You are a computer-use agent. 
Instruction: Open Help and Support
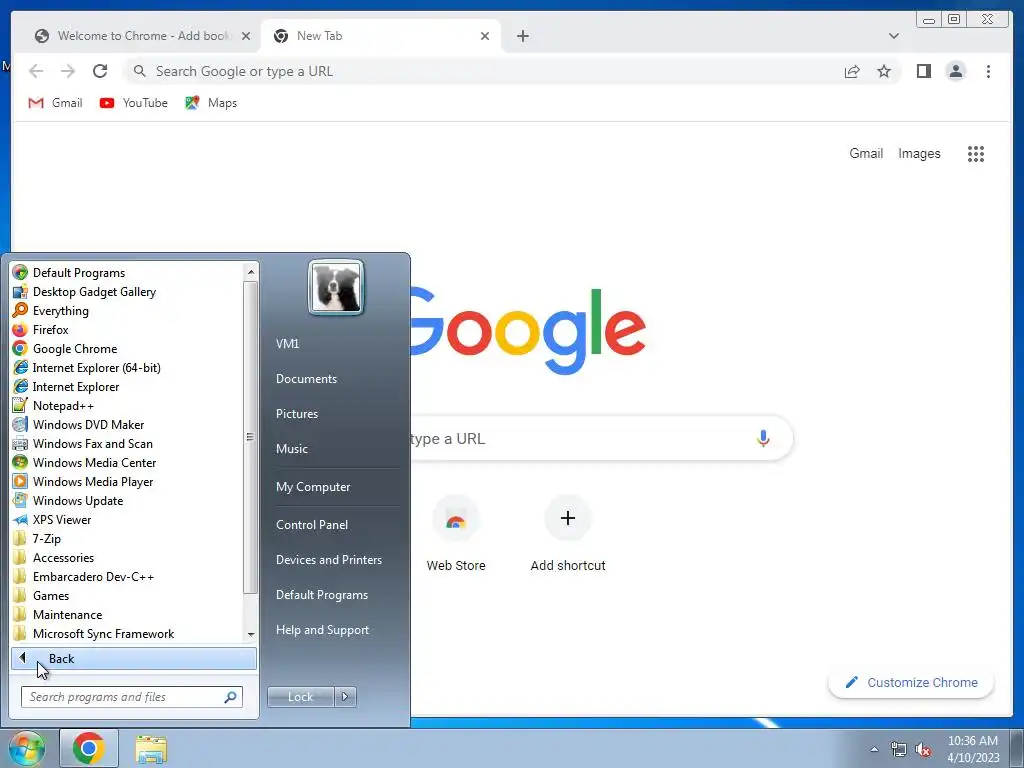[x=322, y=630]
